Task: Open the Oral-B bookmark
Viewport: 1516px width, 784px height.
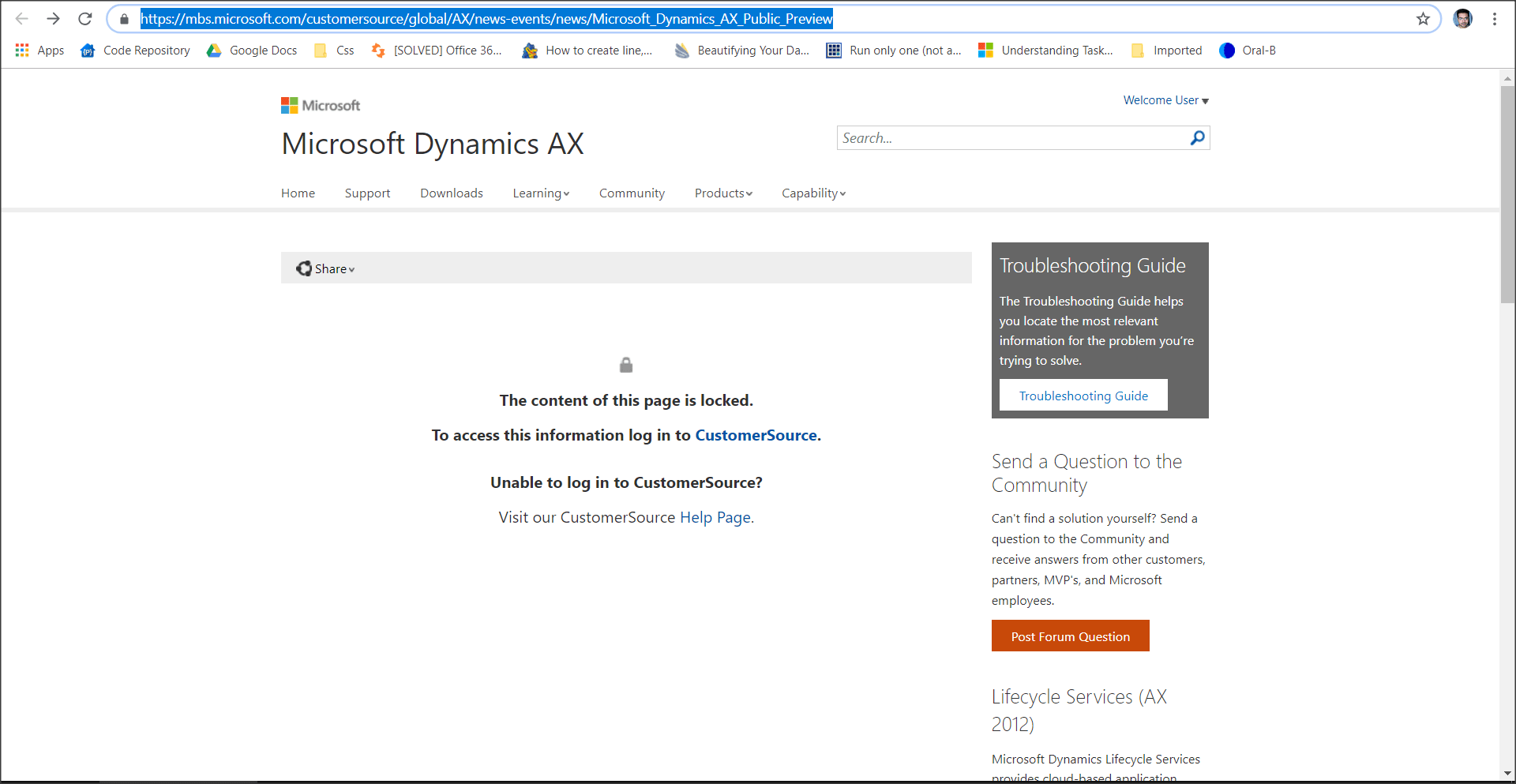Action: (1259, 50)
